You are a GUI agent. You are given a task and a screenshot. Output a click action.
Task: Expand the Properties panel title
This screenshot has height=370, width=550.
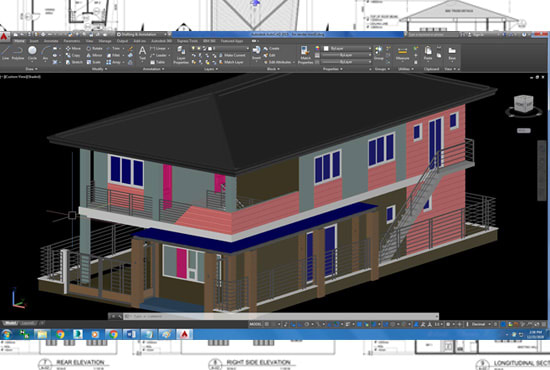tap(332, 69)
